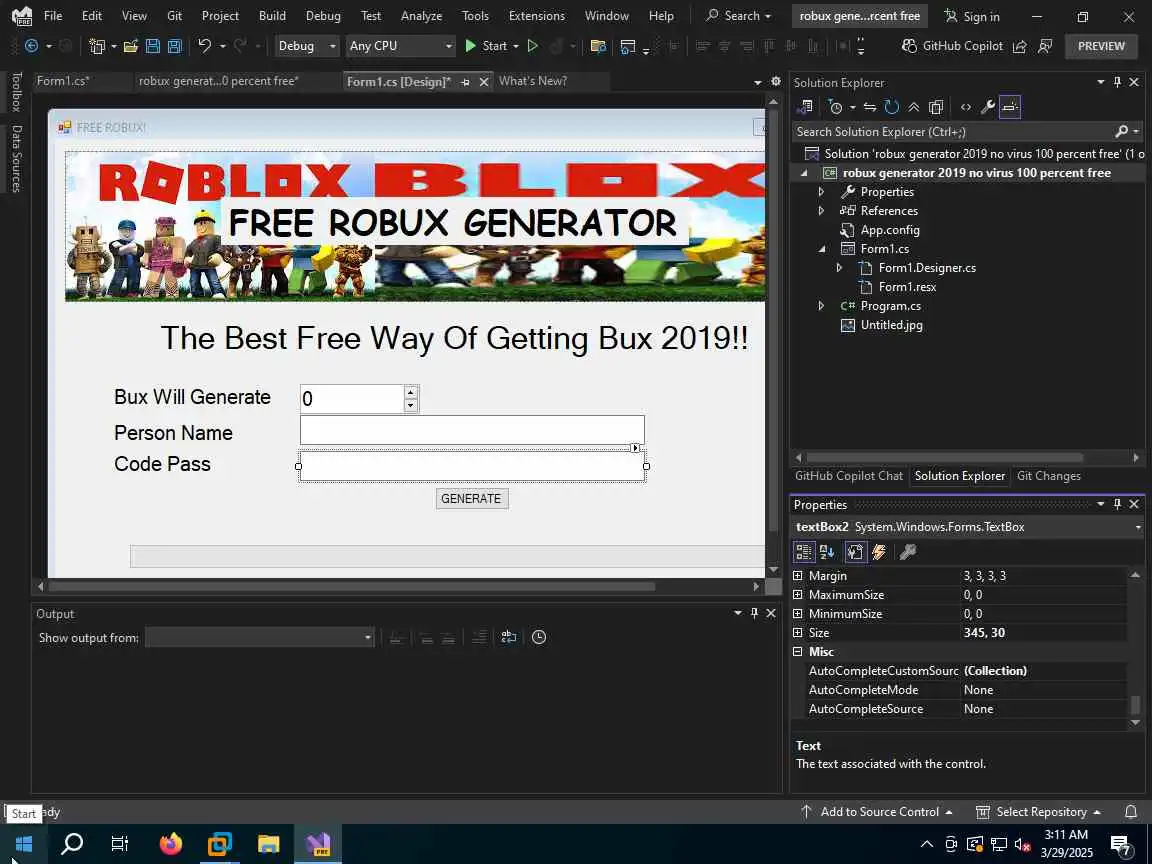Image resolution: width=1152 pixels, height=864 pixels.
Task: Toggle Categorized view in Properties panel
Action: click(804, 552)
